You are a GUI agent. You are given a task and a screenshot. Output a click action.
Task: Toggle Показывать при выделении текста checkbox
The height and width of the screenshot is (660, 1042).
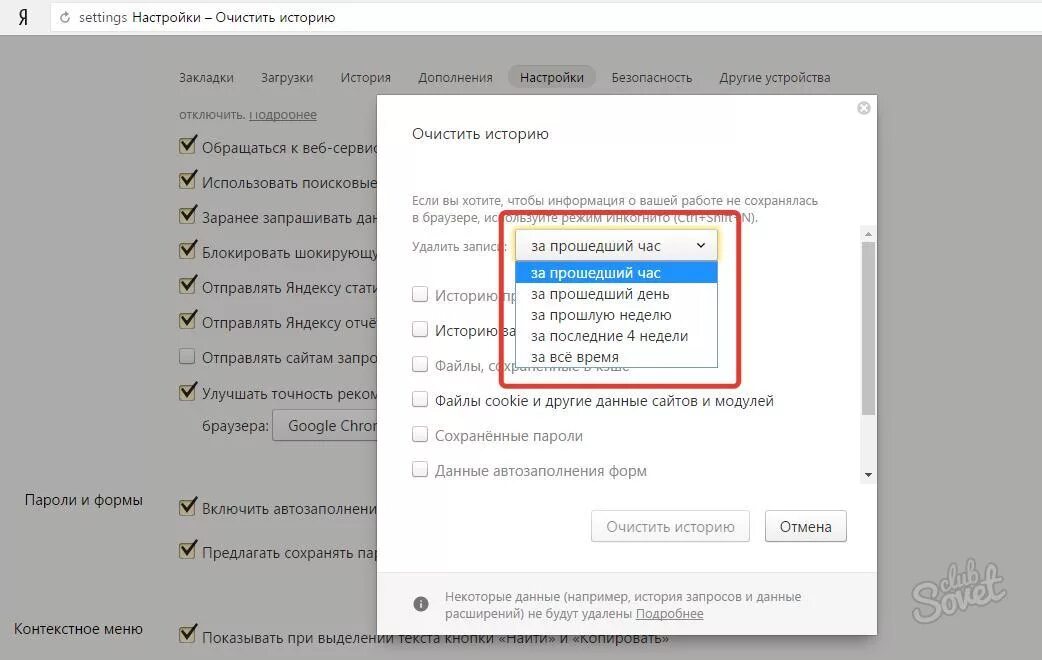pos(187,634)
